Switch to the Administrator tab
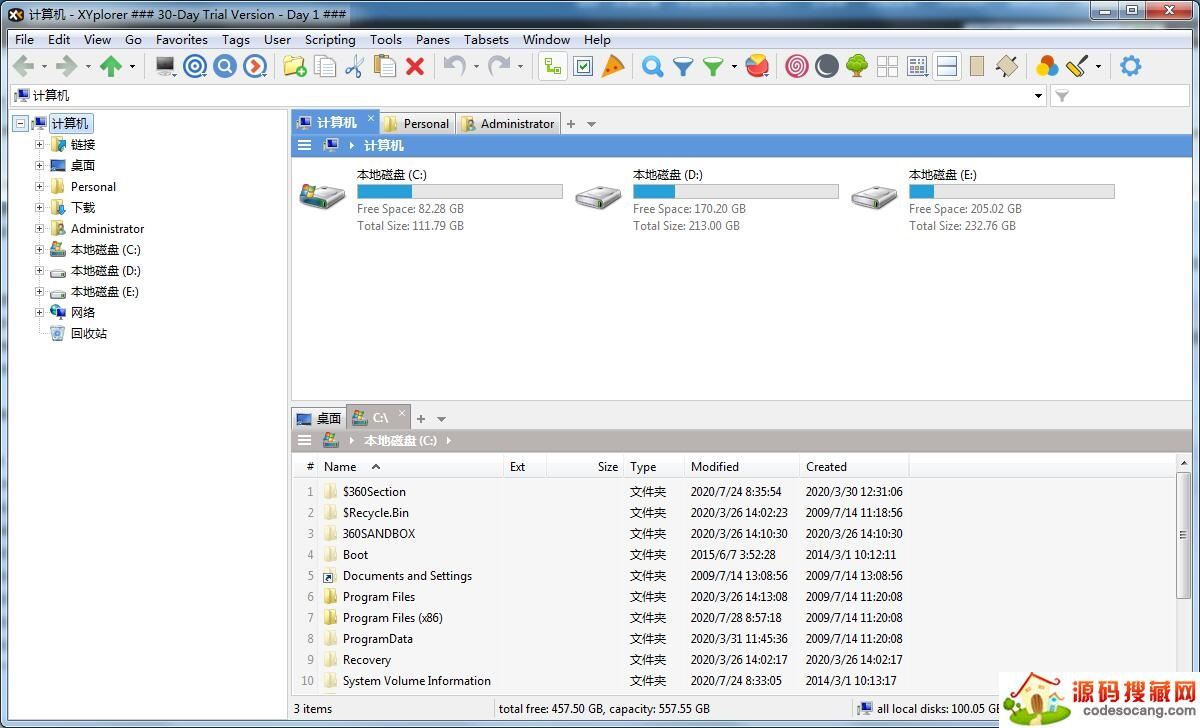Screen dimensions: 1200x728 (508, 124)
